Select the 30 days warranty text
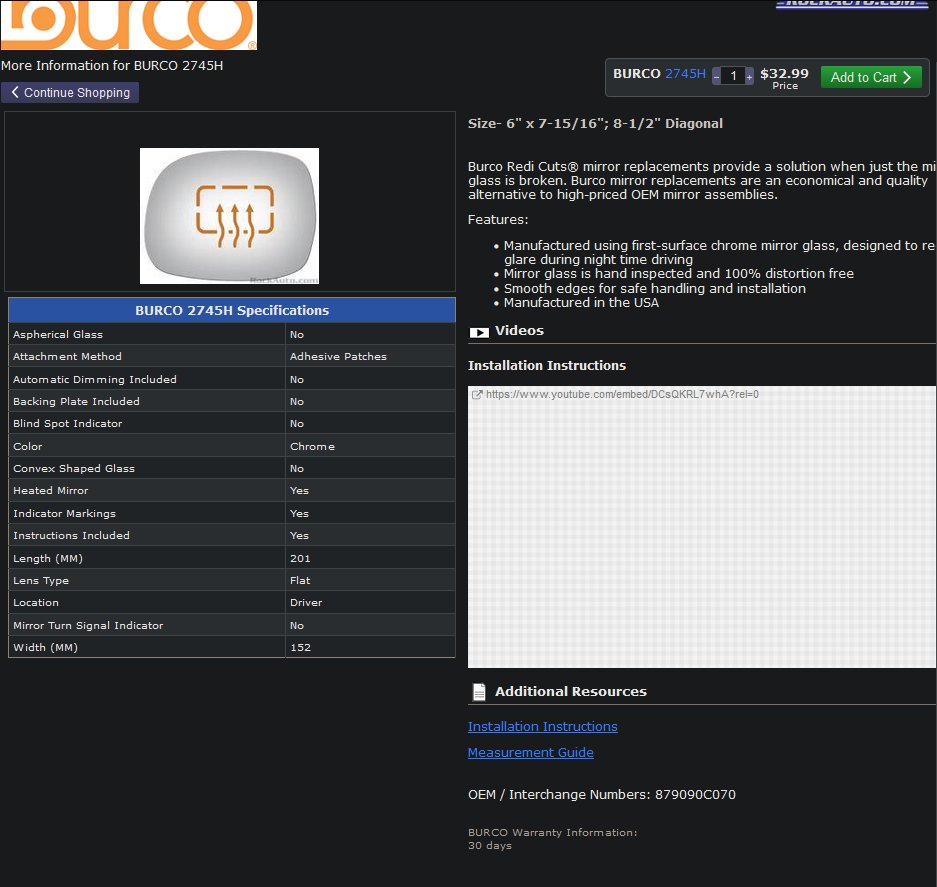 pos(490,846)
